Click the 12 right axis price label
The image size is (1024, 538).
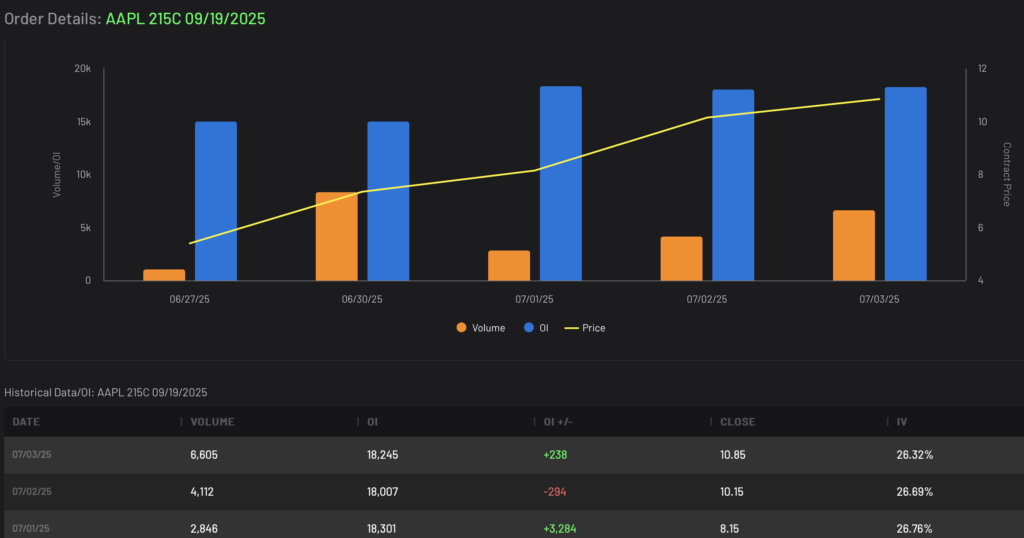point(982,69)
